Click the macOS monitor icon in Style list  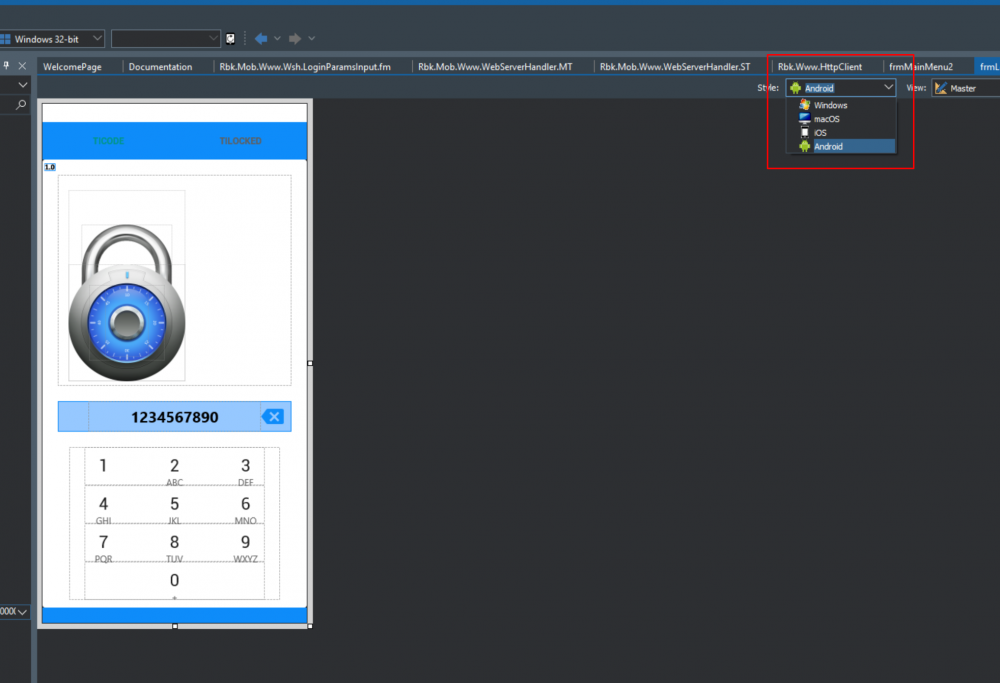805,119
